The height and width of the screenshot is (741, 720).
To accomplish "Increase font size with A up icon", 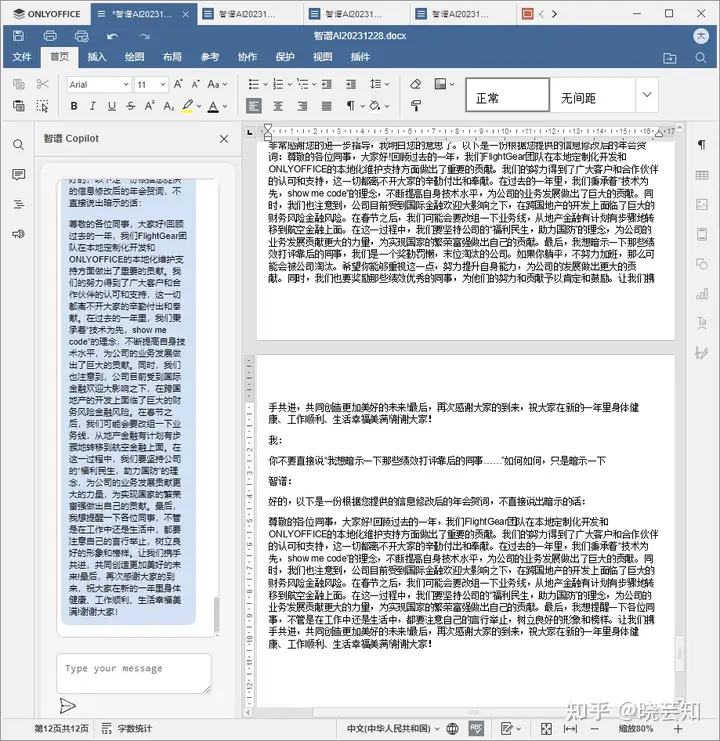I will click(x=178, y=84).
